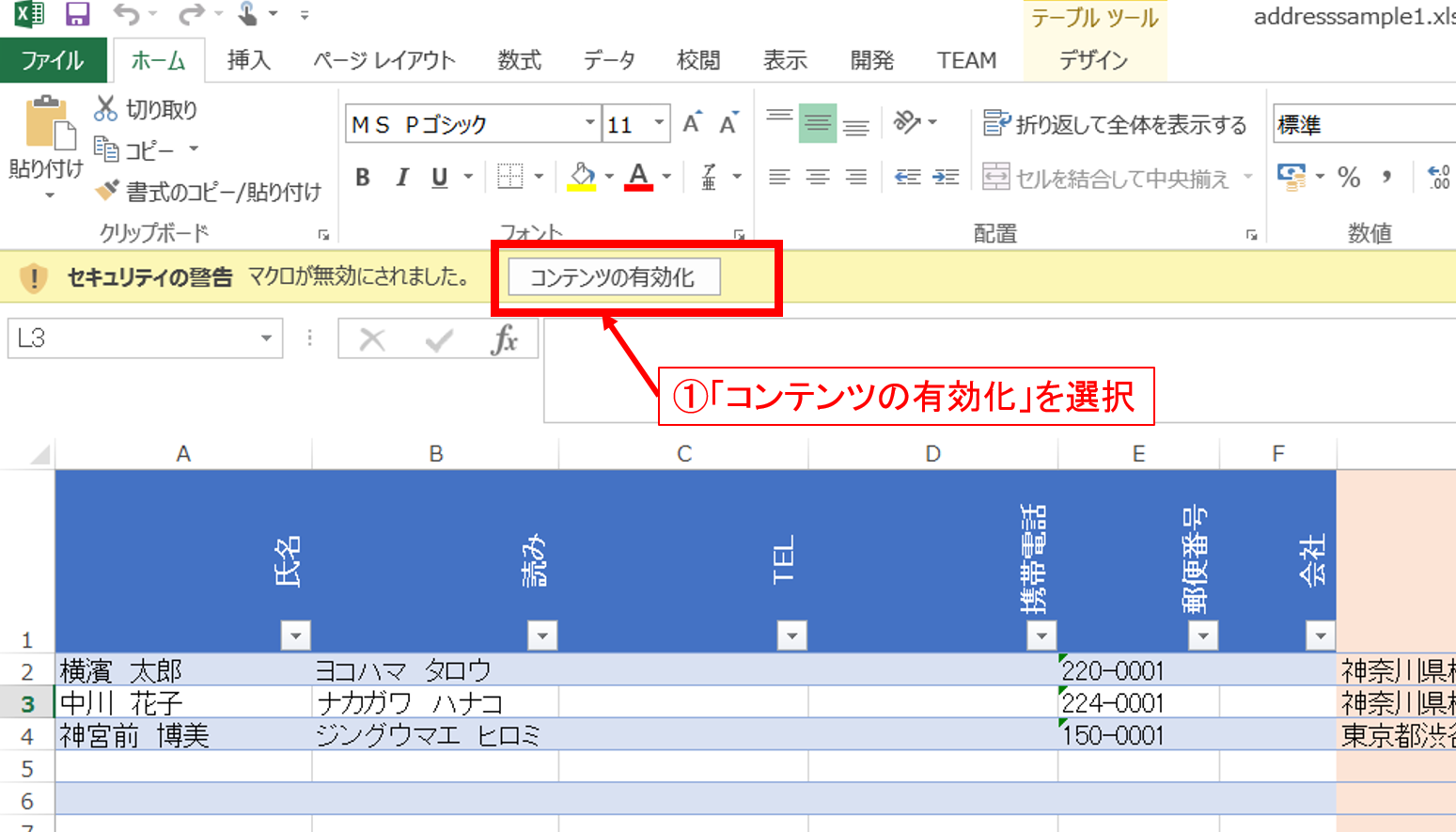Toggle bold formatting

pos(363,177)
